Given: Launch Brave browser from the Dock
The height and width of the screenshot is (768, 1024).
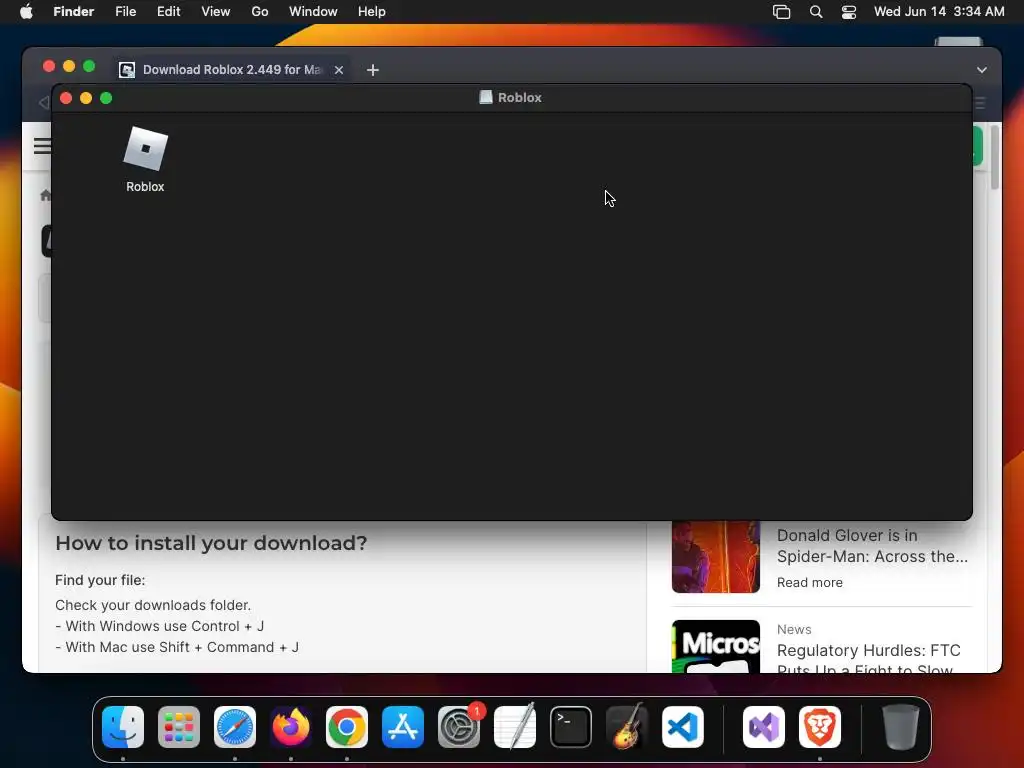Looking at the screenshot, I should [820, 727].
